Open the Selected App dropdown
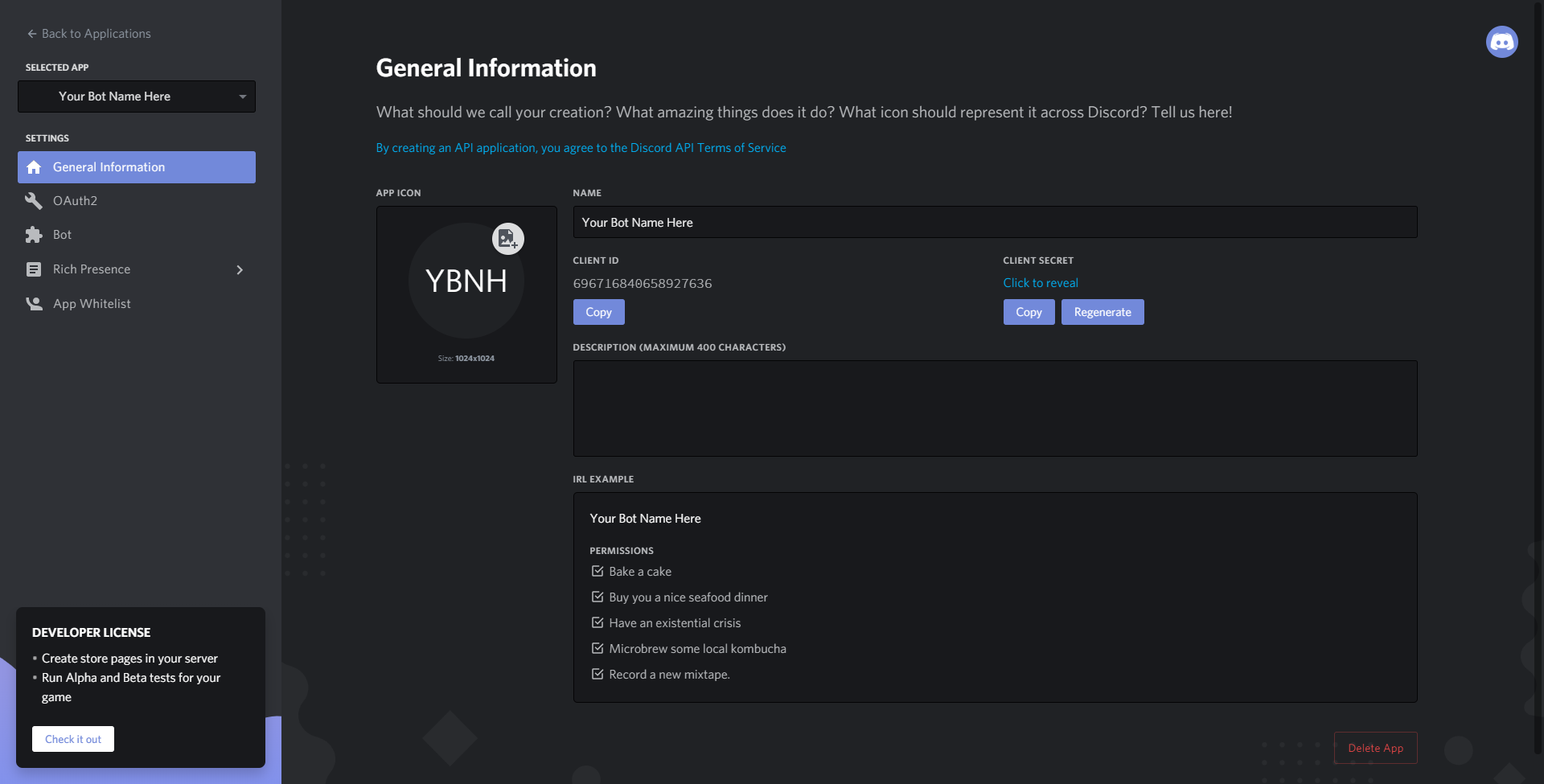1544x784 pixels. 137,96
